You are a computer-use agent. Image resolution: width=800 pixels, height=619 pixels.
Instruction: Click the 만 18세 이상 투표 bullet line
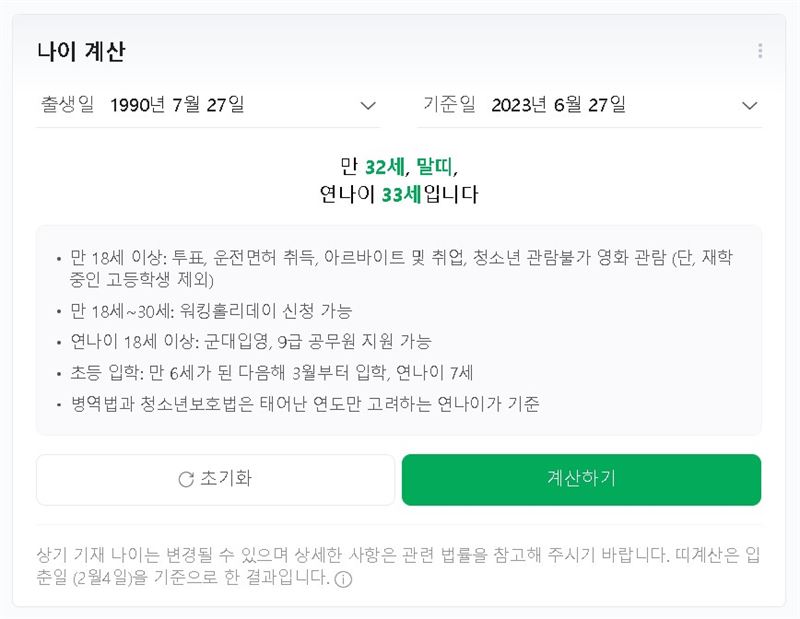pyautogui.click(x=397, y=258)
